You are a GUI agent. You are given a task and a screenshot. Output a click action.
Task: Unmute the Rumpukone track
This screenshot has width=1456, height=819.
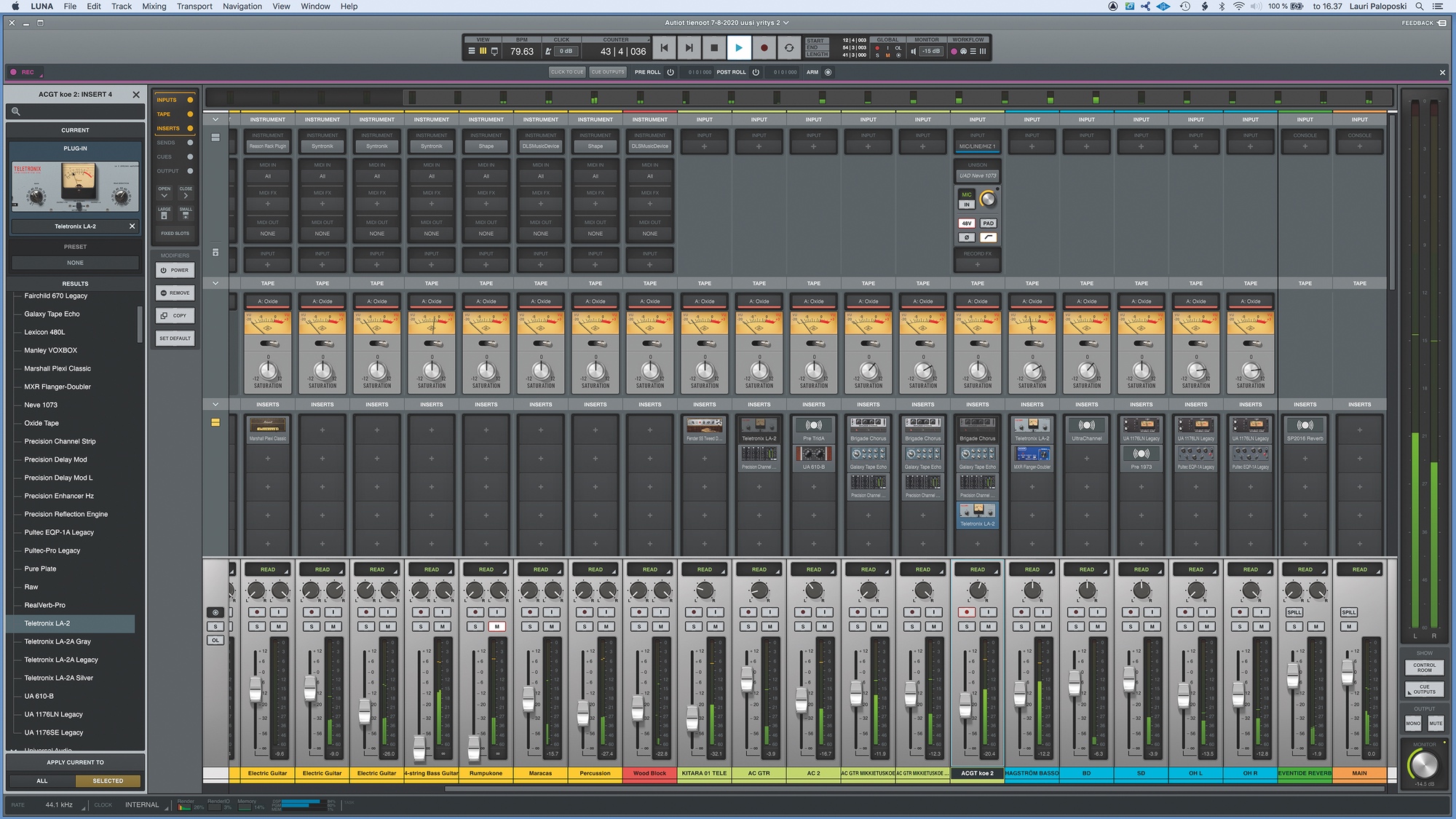point(497,626)
